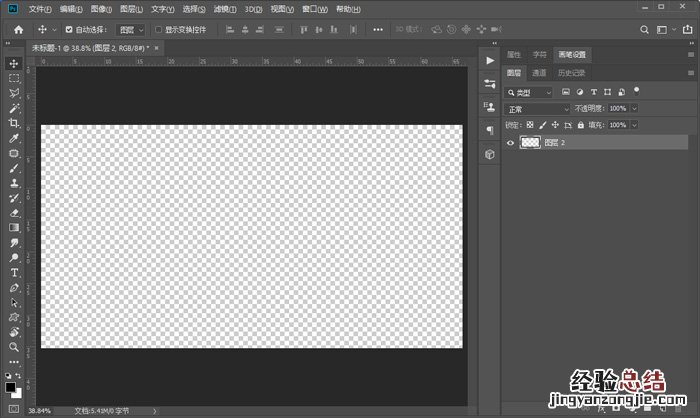Switch to the 通道 tab
This screenshot has width=700, height=418.
pos(539,73)
